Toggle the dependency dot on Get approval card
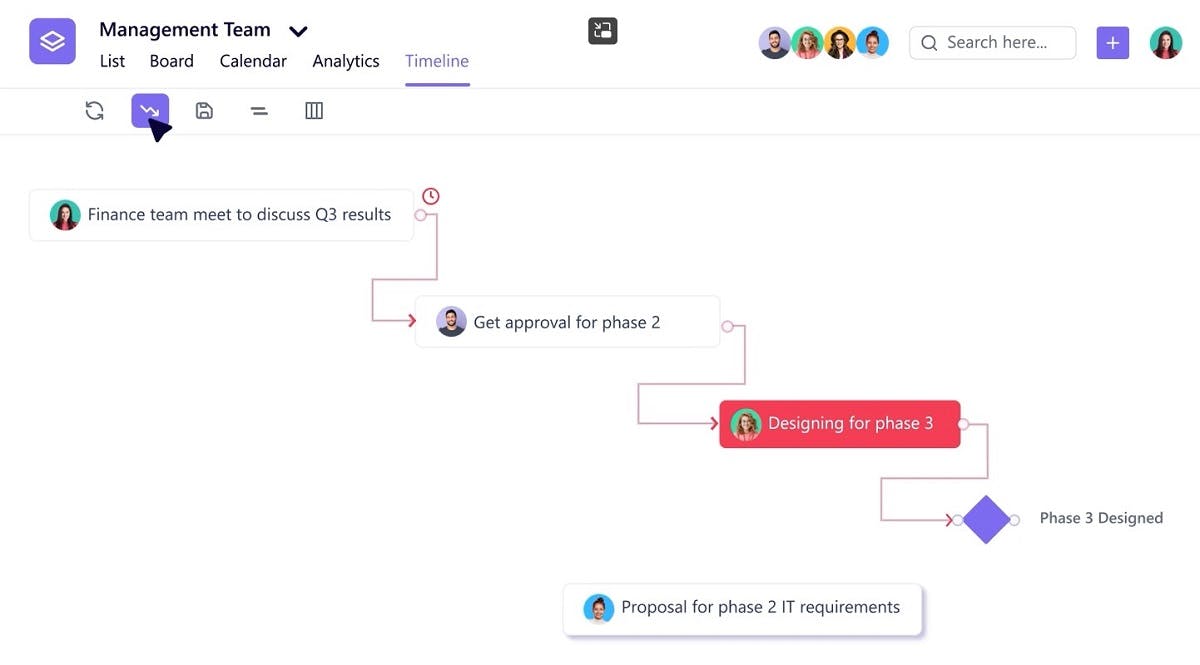This screenshot has height=665, width=1200. (728, 325)
